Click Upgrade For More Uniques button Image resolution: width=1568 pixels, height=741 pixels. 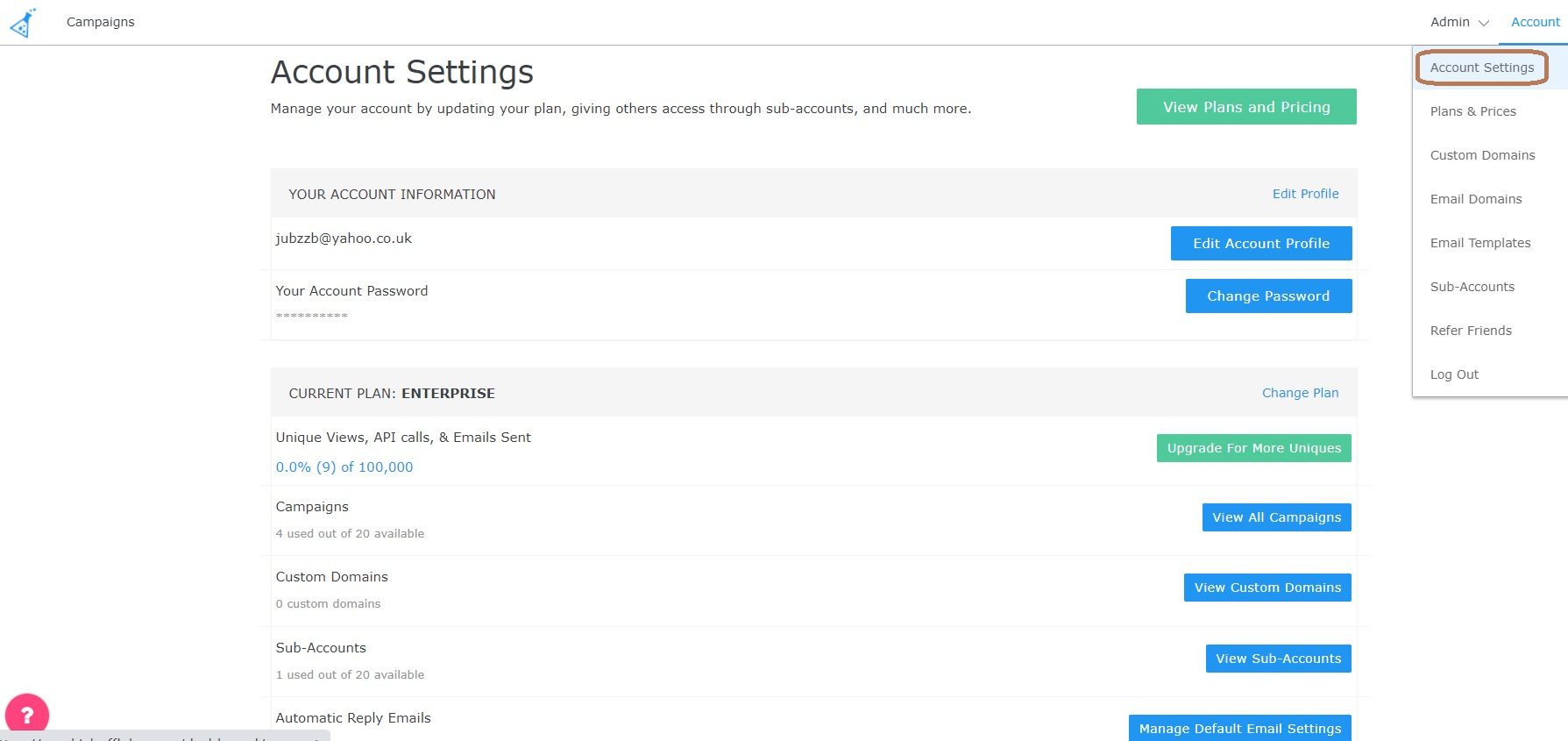coord(1253,448)
